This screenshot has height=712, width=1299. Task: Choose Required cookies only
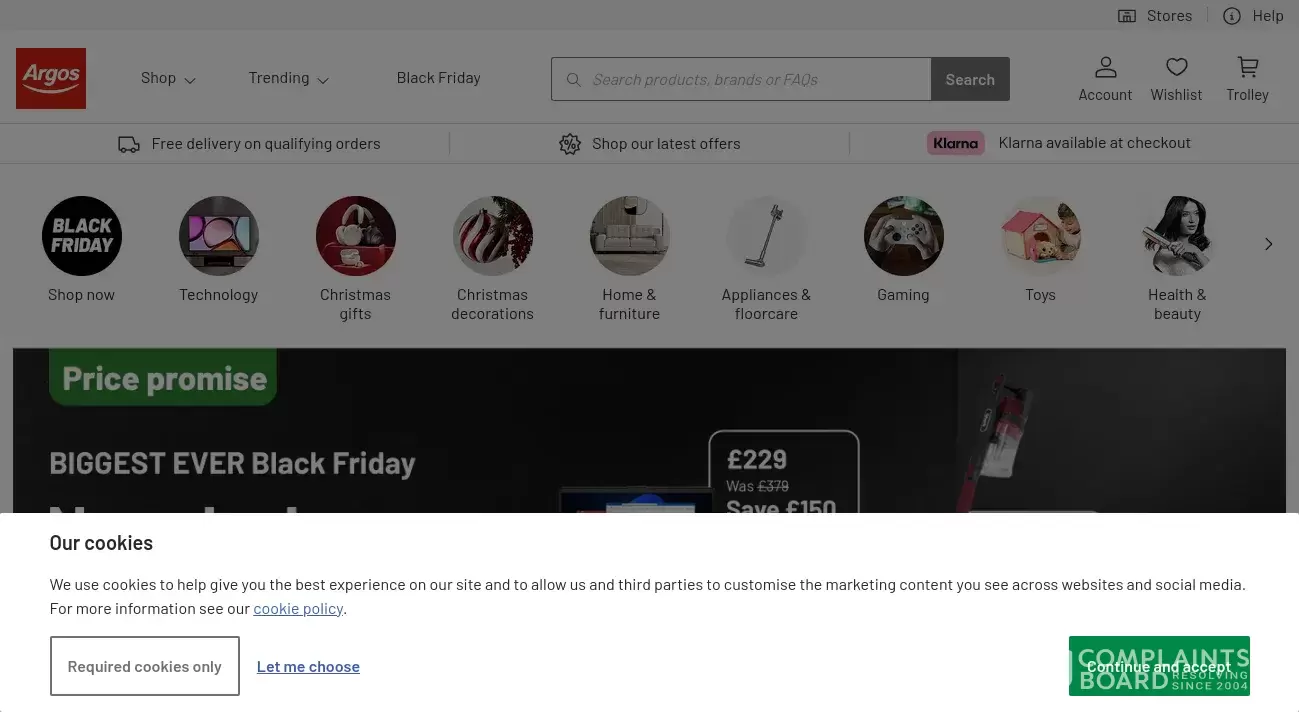pos(145,666)
